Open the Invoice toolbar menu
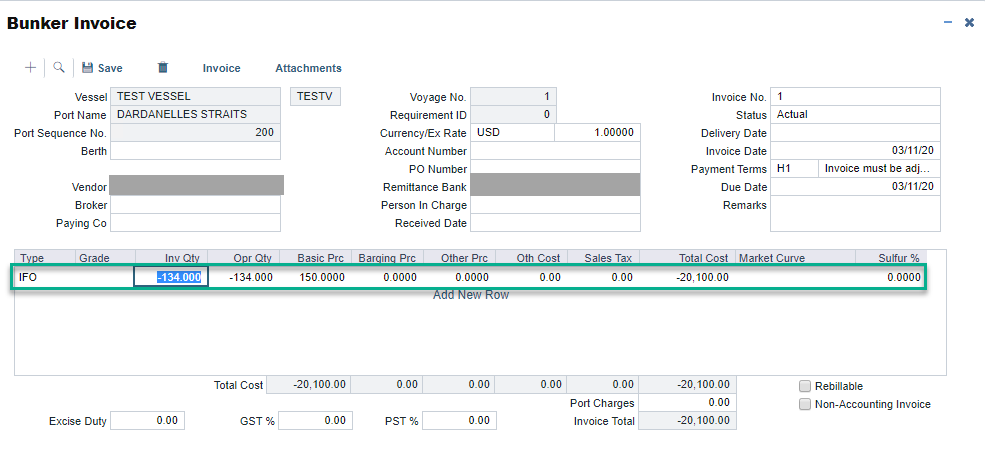Screen dimensions: 985x454 pyautogui.click(x=221, y=68)
